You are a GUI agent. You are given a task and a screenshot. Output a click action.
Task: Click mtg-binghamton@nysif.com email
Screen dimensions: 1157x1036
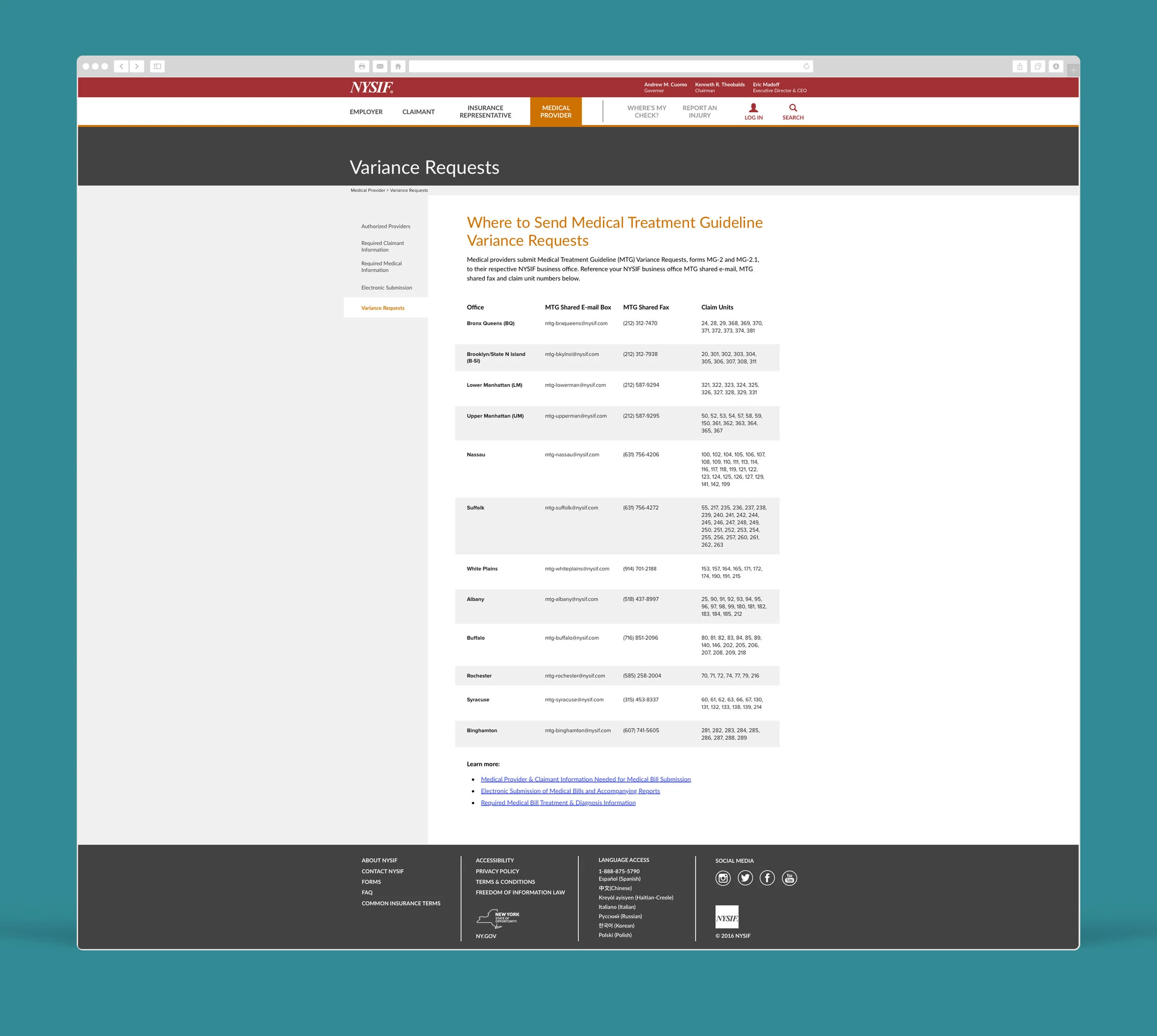(578, 731)
